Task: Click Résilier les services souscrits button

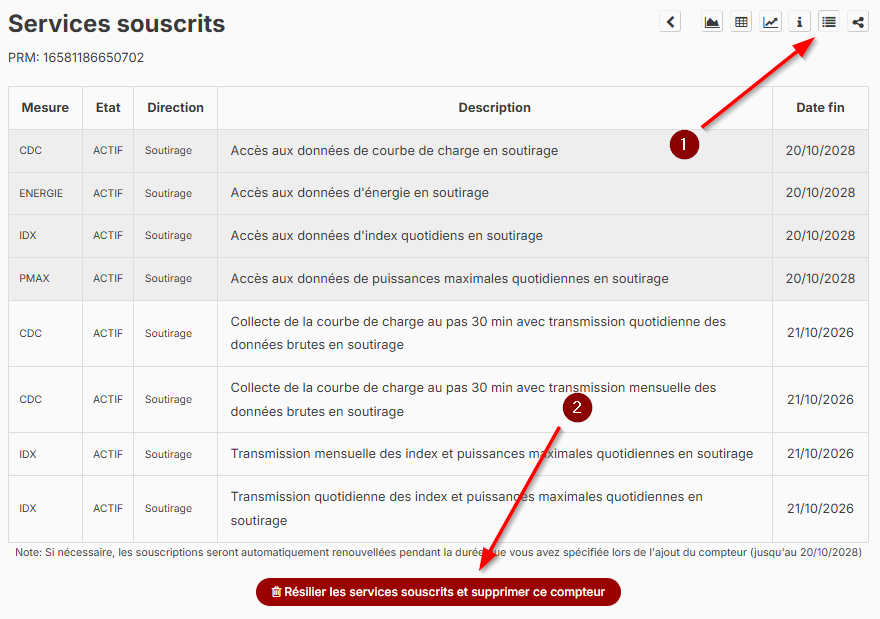Action: (438, 592)
